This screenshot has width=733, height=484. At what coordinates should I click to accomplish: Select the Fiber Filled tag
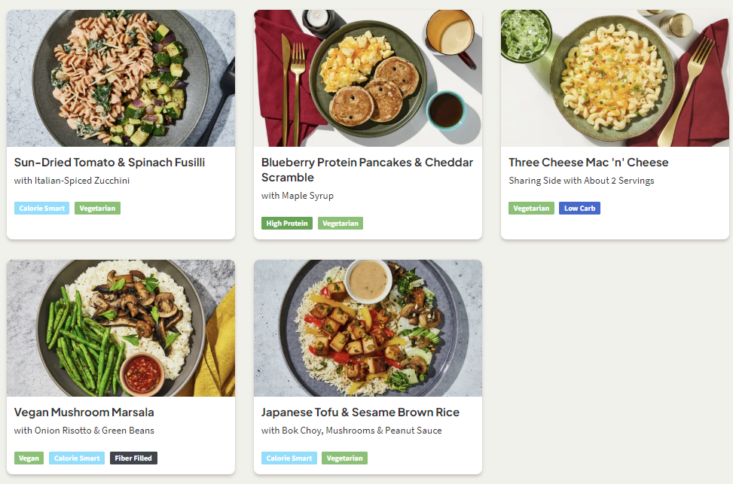point(133,458)
